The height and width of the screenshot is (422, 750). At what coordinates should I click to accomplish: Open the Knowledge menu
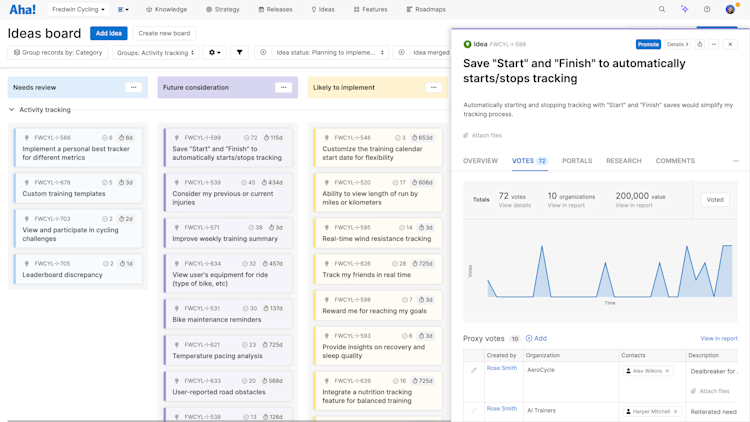[166, 9]
